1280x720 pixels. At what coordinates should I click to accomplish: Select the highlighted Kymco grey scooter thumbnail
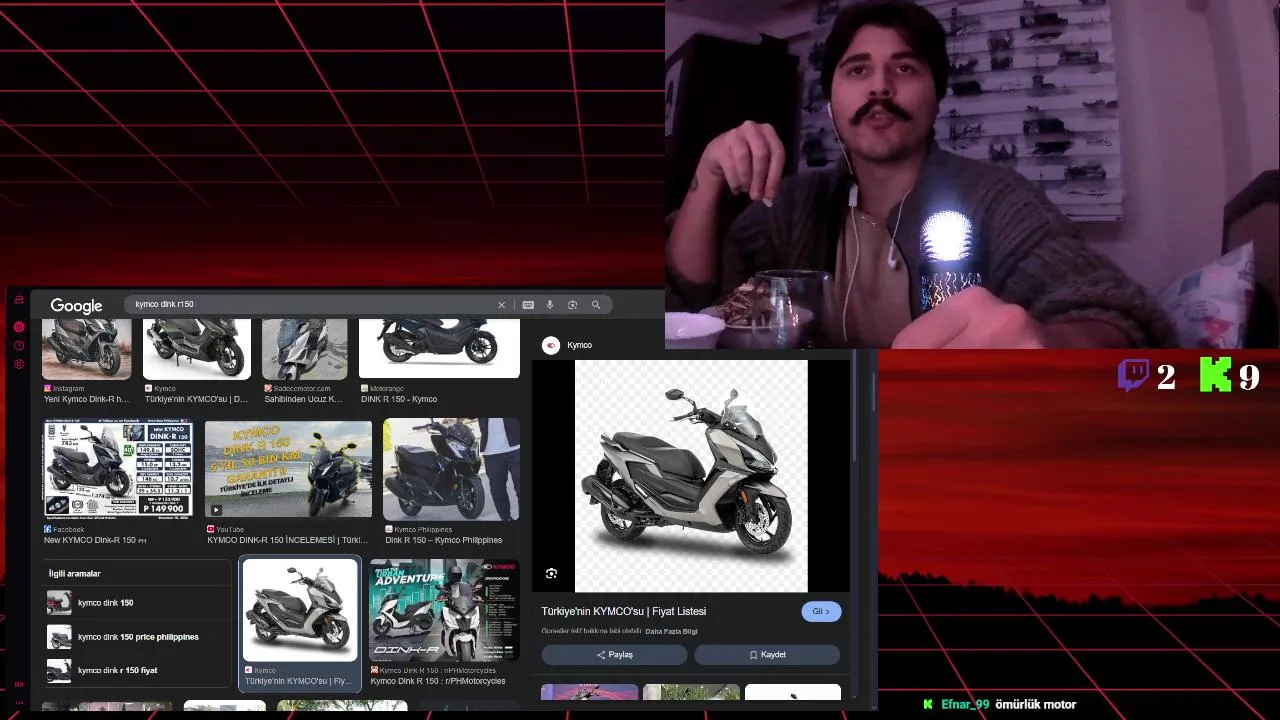click(x=300, y=610)
